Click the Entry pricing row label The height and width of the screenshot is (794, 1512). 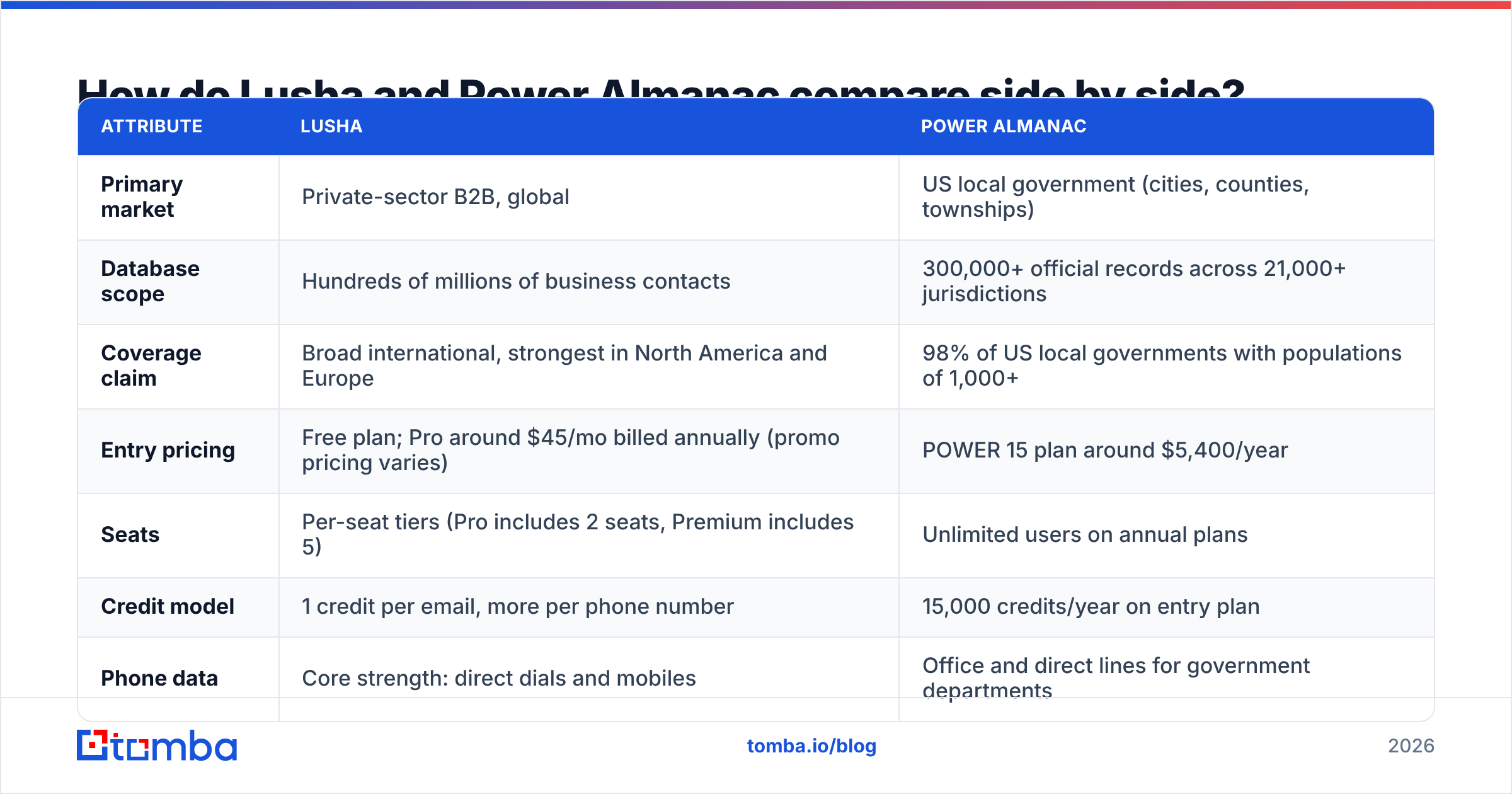click(x=168, y=450)
